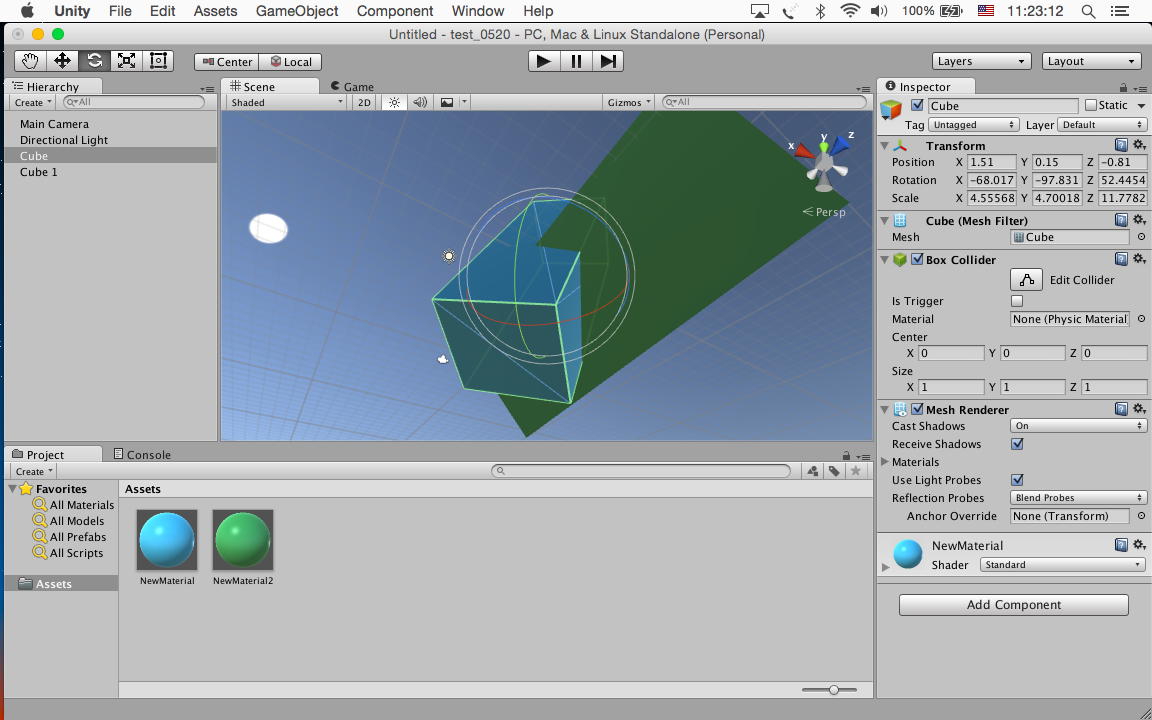Select the Rect Transform tool
The width and height of the screenshot is (1152, 720).
(158, 61)
